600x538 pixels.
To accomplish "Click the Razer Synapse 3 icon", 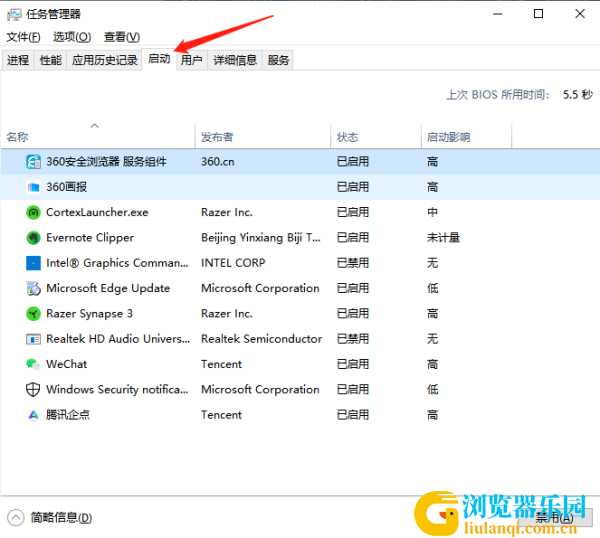I will pyautogui.click(x=33, y=314).
